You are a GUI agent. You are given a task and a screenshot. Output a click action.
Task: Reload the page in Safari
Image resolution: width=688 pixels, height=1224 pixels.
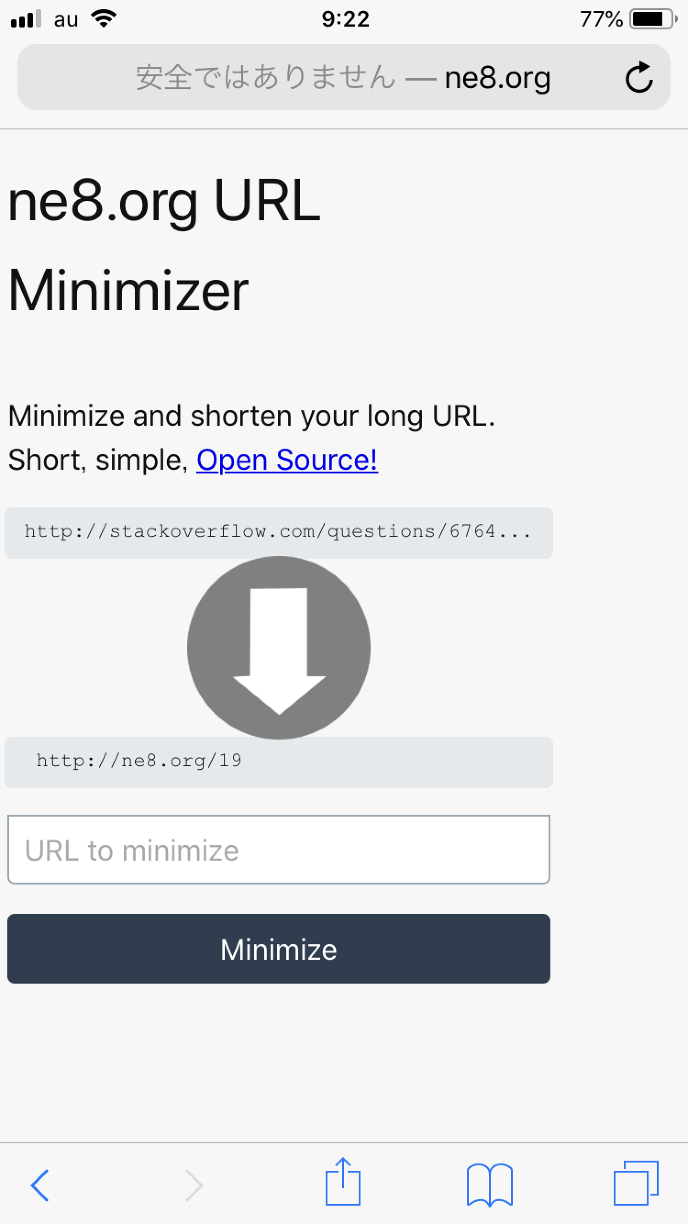tap(639, 78)
